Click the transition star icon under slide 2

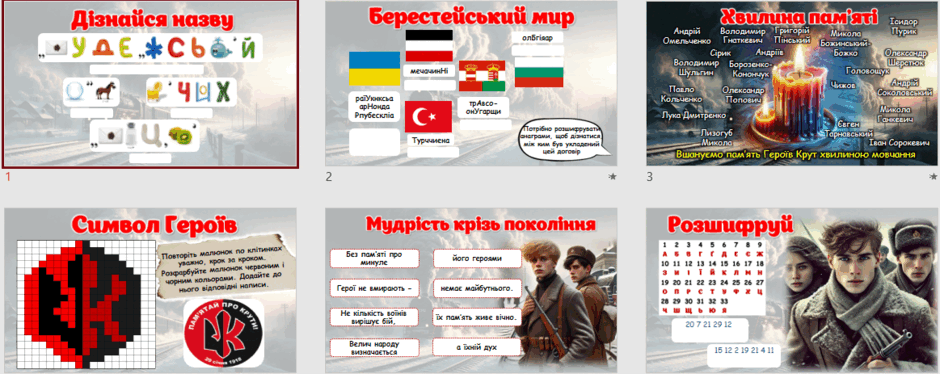[612, 177]
